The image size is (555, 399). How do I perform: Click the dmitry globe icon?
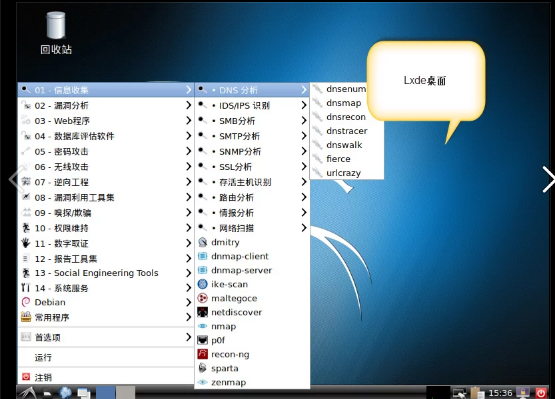(x=202, y=242)
